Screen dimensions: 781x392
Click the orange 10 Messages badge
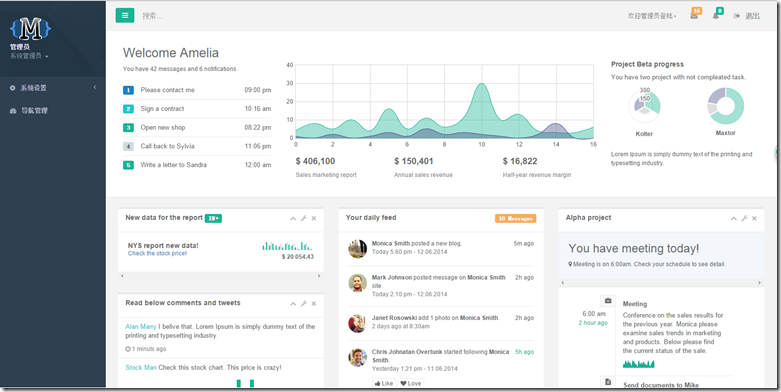516,218
